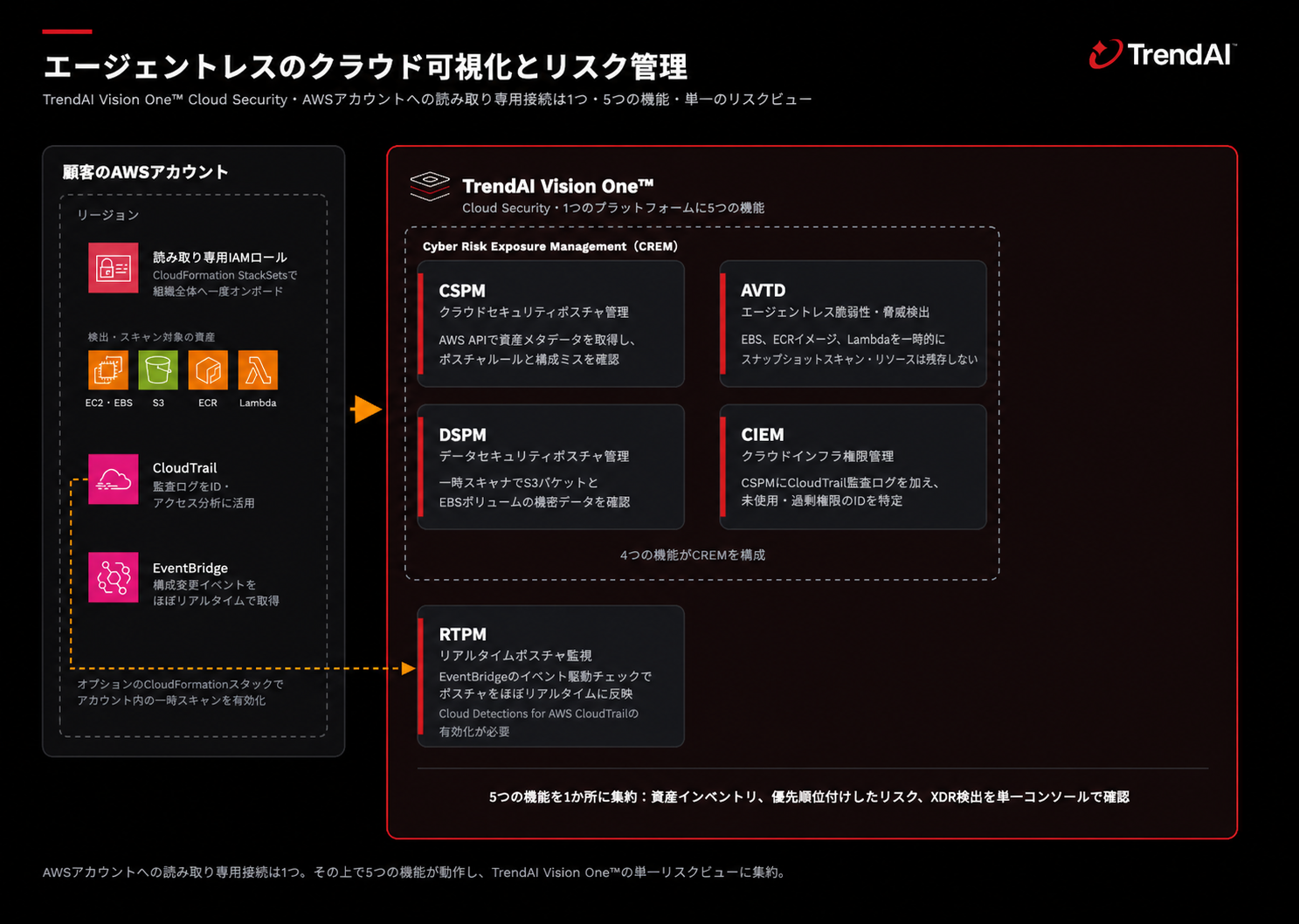1299x924 pixels.
Task: Select the line Cloud Security・1つのプラットフォームに5つの機能
Action: (613, 208)
